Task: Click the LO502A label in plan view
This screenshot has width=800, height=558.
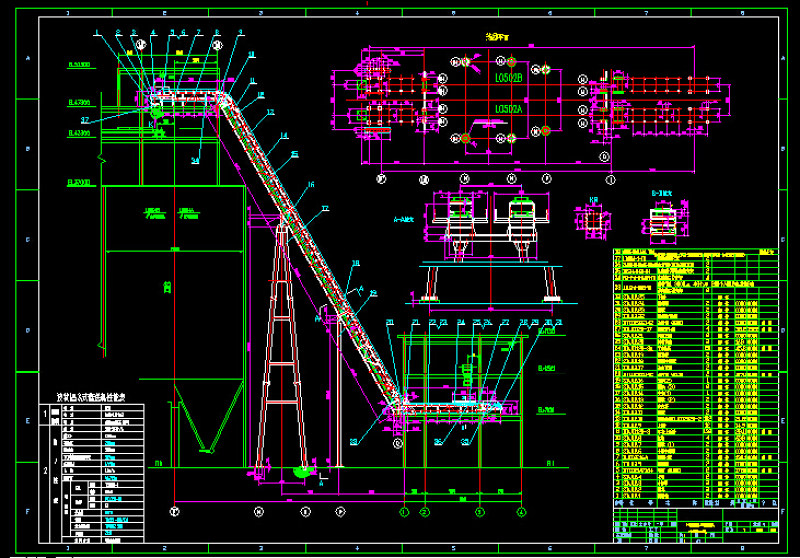Action: coord(509,109)
